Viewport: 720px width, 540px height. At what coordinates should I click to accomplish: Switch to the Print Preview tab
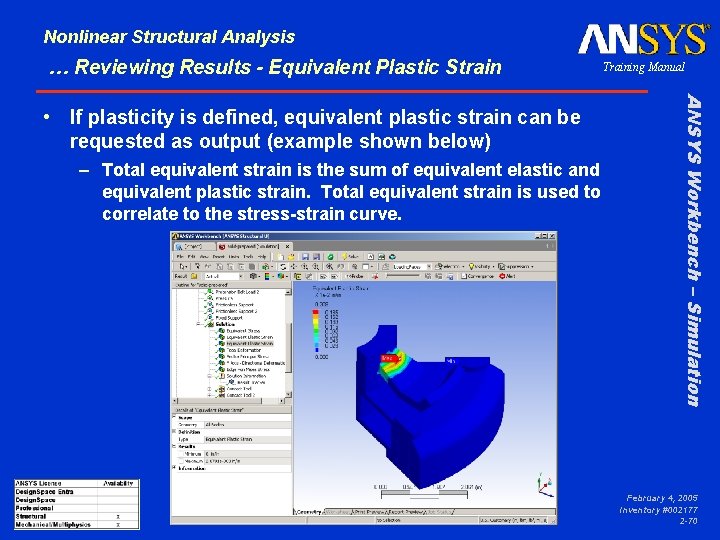[370, 512]
